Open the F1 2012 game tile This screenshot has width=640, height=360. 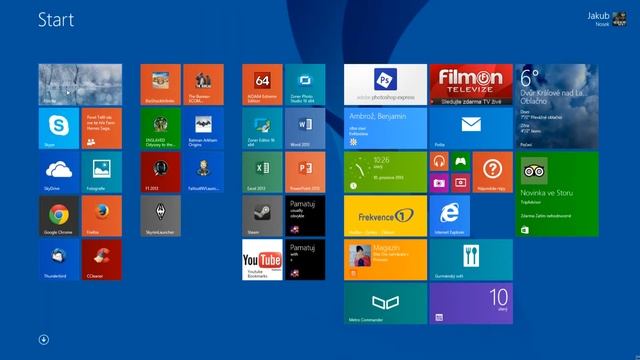tap(160, 172)
